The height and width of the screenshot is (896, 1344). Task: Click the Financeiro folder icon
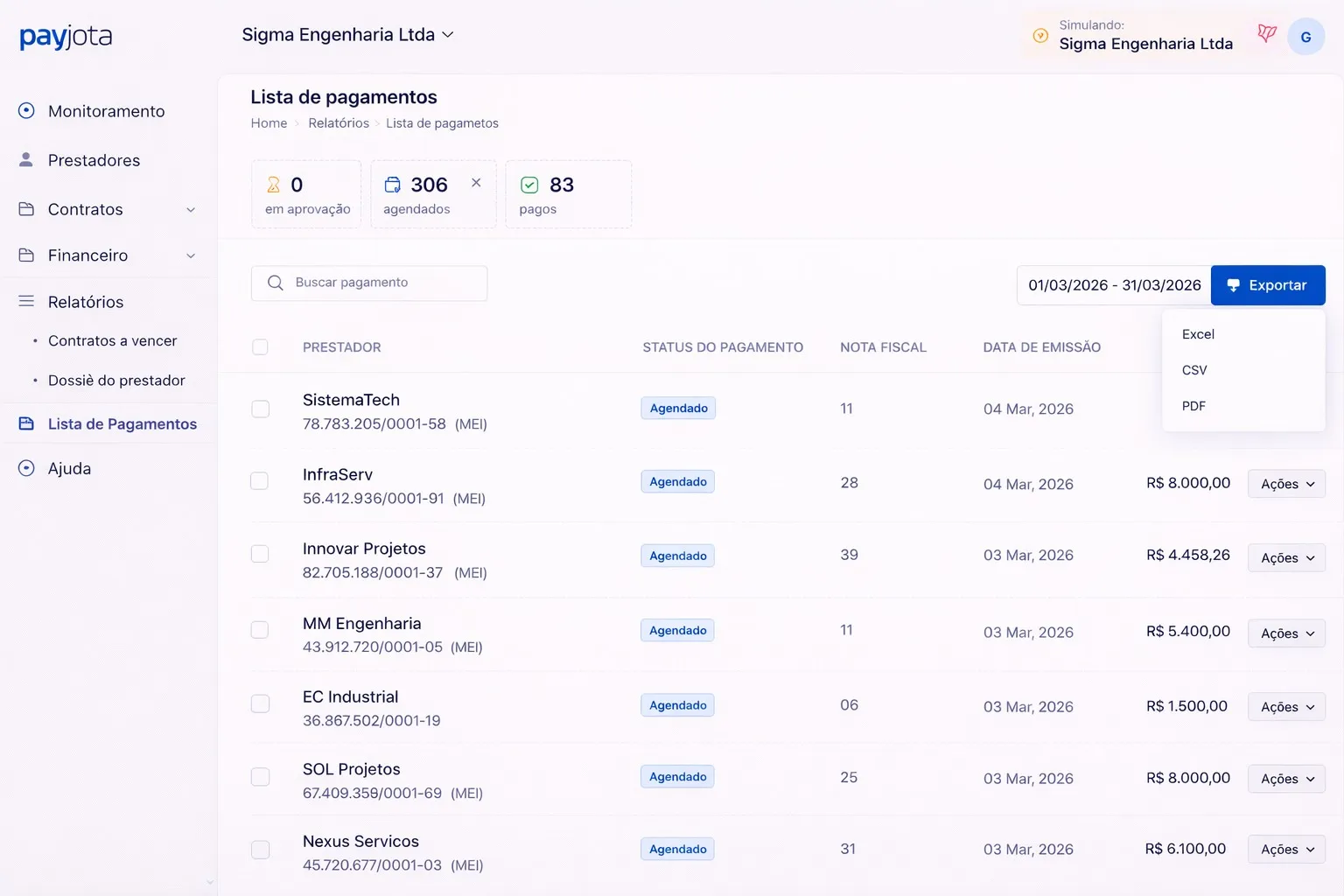pyautogui.click(x=26, y=255)
